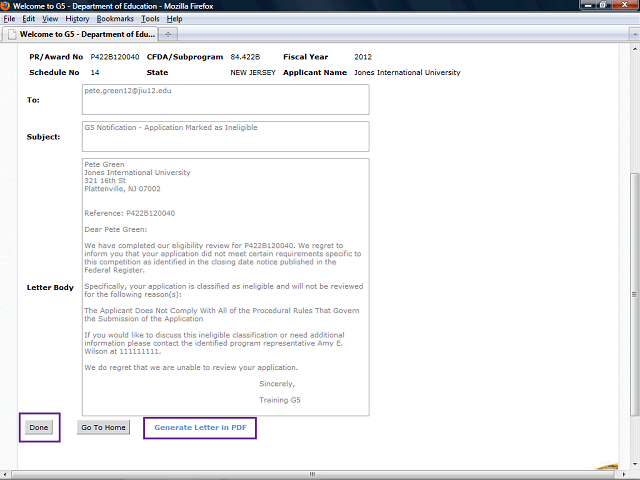
Task: Open the Generate Letter in PDF link
Action: tap(200, 427)
